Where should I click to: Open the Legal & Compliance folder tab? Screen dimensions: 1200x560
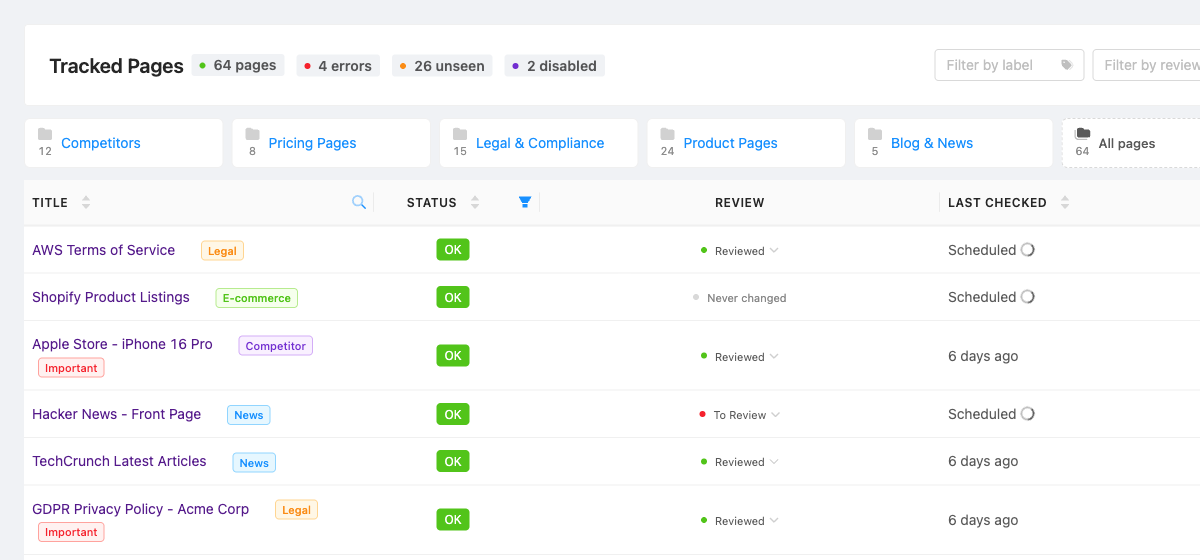(x=538, y=143)
